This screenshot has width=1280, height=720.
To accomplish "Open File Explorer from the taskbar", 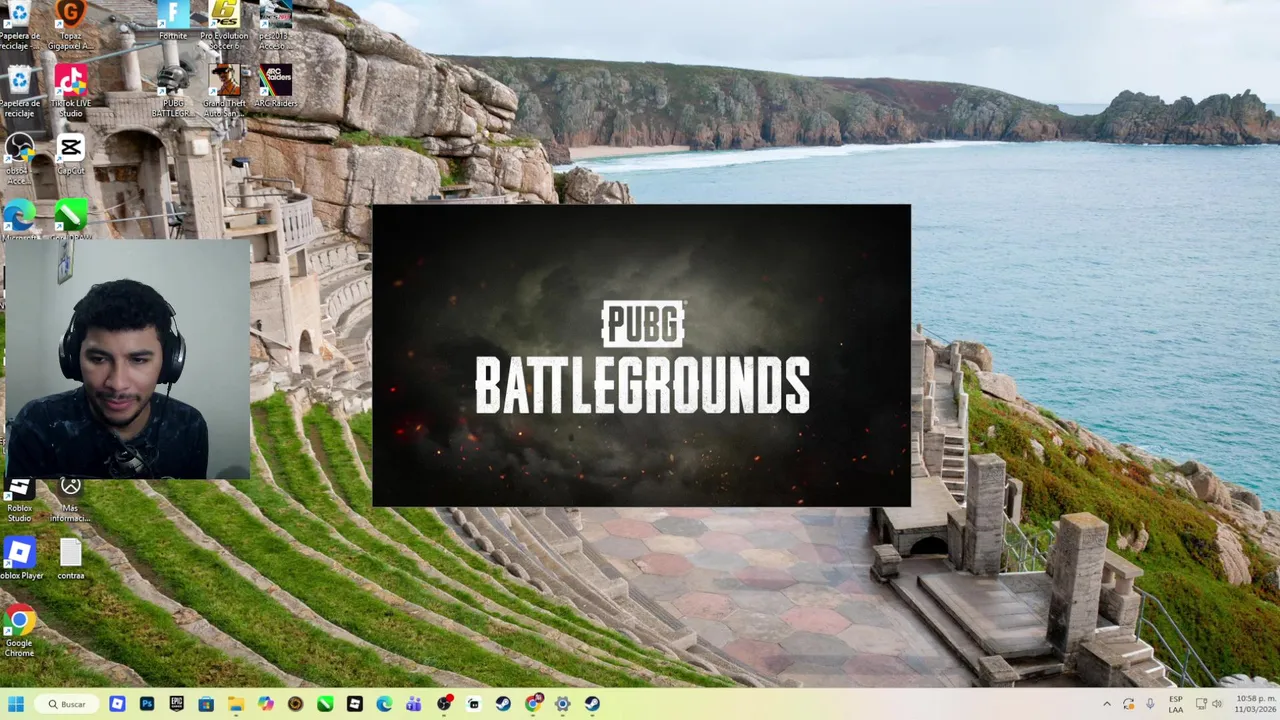I will [x=236, y=704].
